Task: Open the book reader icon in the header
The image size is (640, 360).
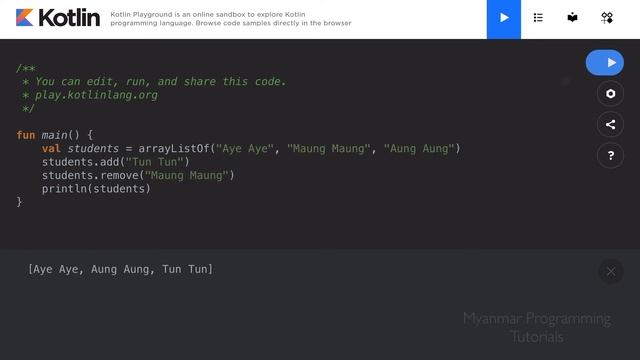Action: click(x=572, y=18)
